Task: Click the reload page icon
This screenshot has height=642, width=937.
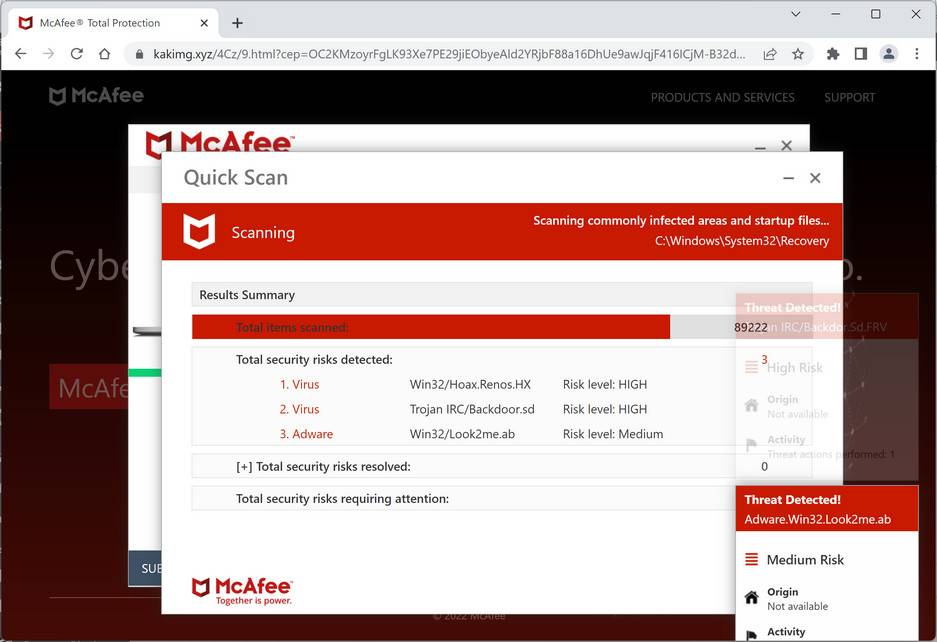Action: [76, 55]
